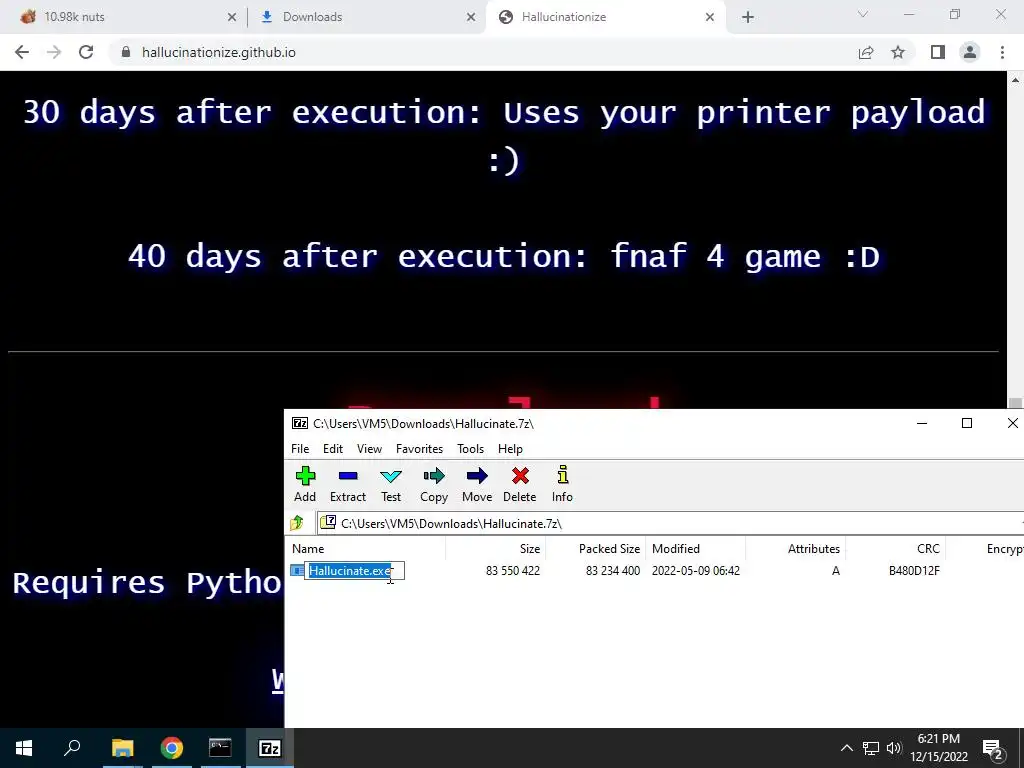Image resolution: width=1024 pixels, height=768 pixels.
Task: Go forward in Chrome
Action: (54, 52)
